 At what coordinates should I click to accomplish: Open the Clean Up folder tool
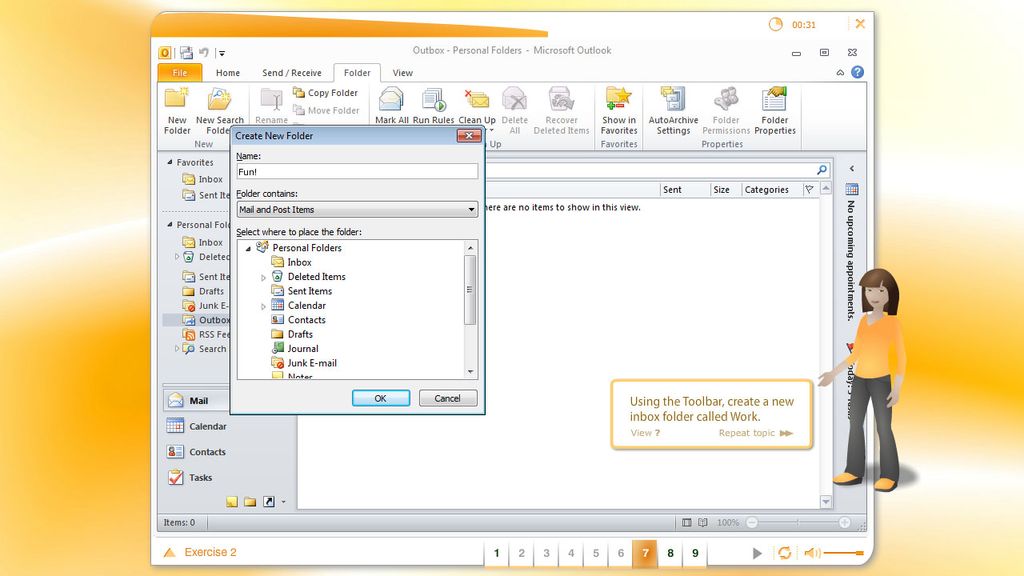pyautogui.click(x=477, y=106)
